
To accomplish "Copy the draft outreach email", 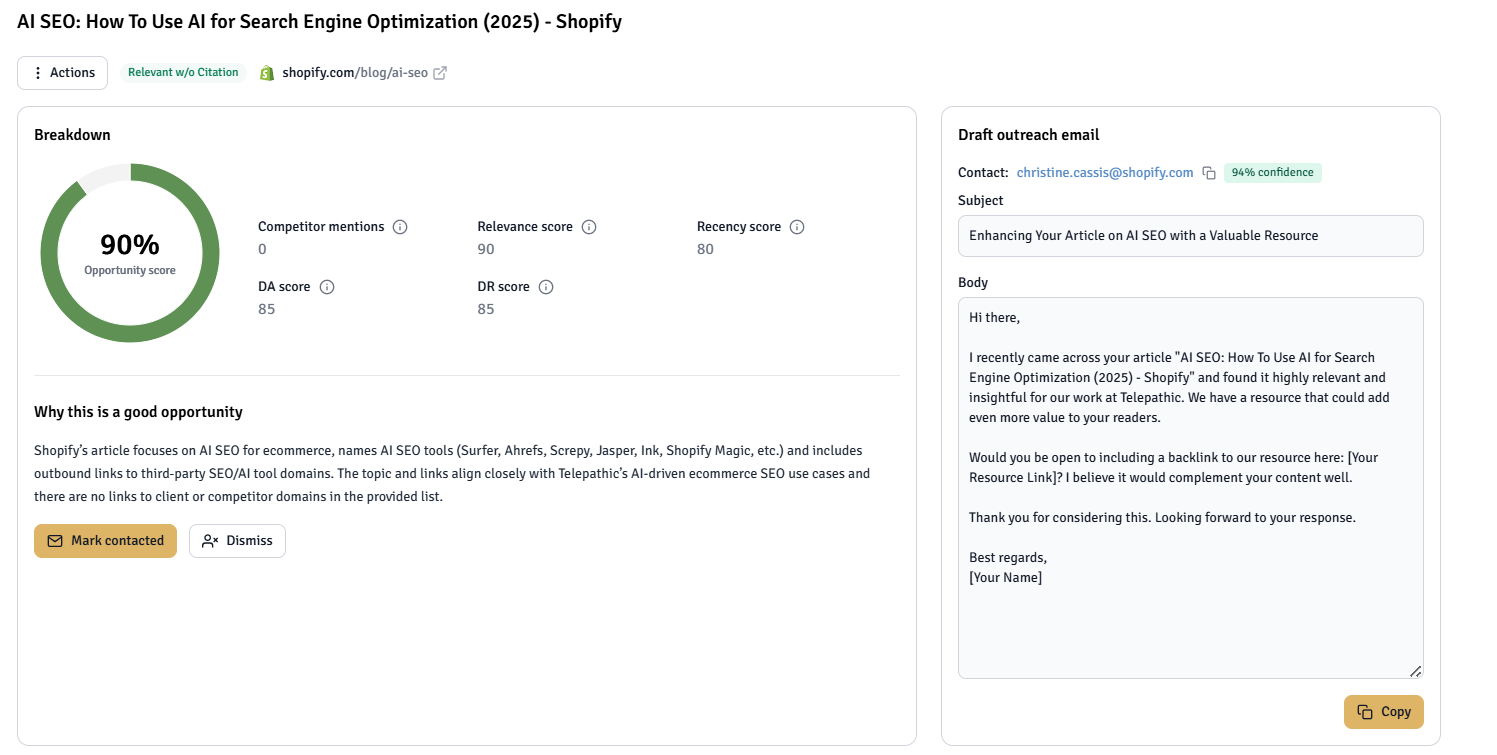I will pos(1383,712).
